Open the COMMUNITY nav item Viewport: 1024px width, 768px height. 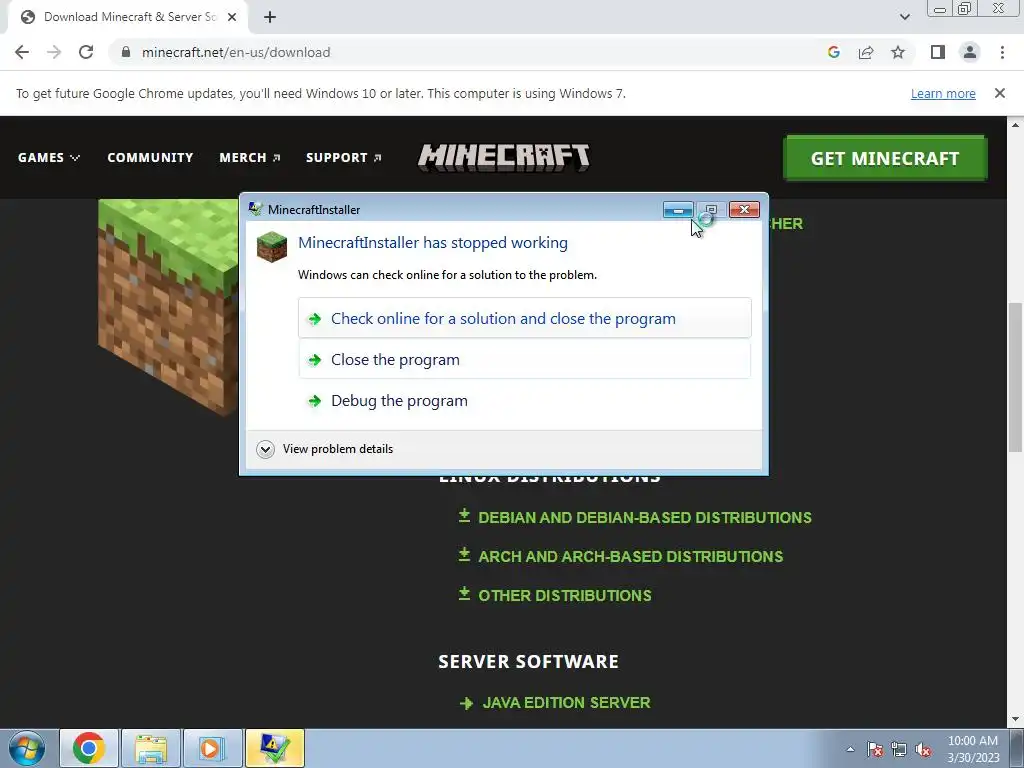tap(150, 157)
